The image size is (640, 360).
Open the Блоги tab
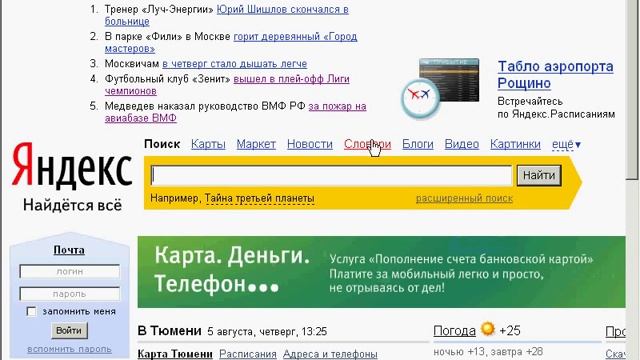[x=418, y=144]
